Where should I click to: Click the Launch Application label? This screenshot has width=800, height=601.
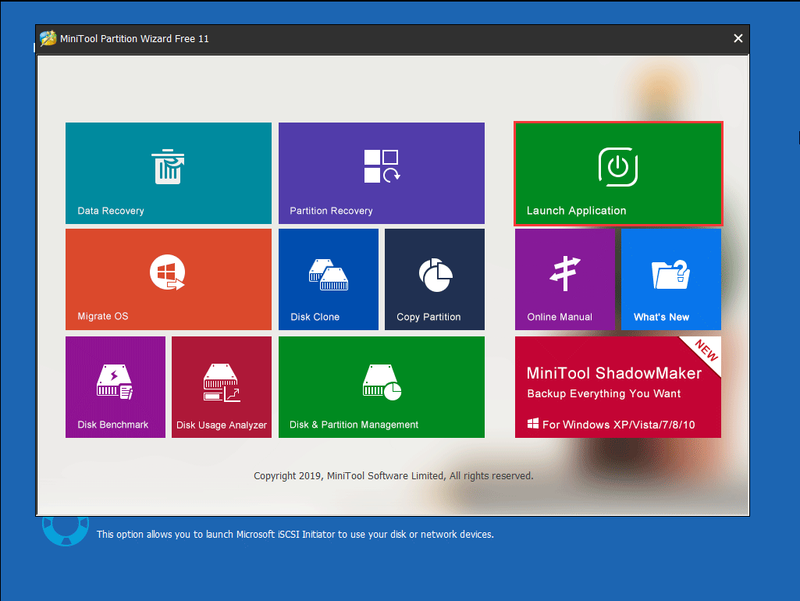[x=576, y=211]
